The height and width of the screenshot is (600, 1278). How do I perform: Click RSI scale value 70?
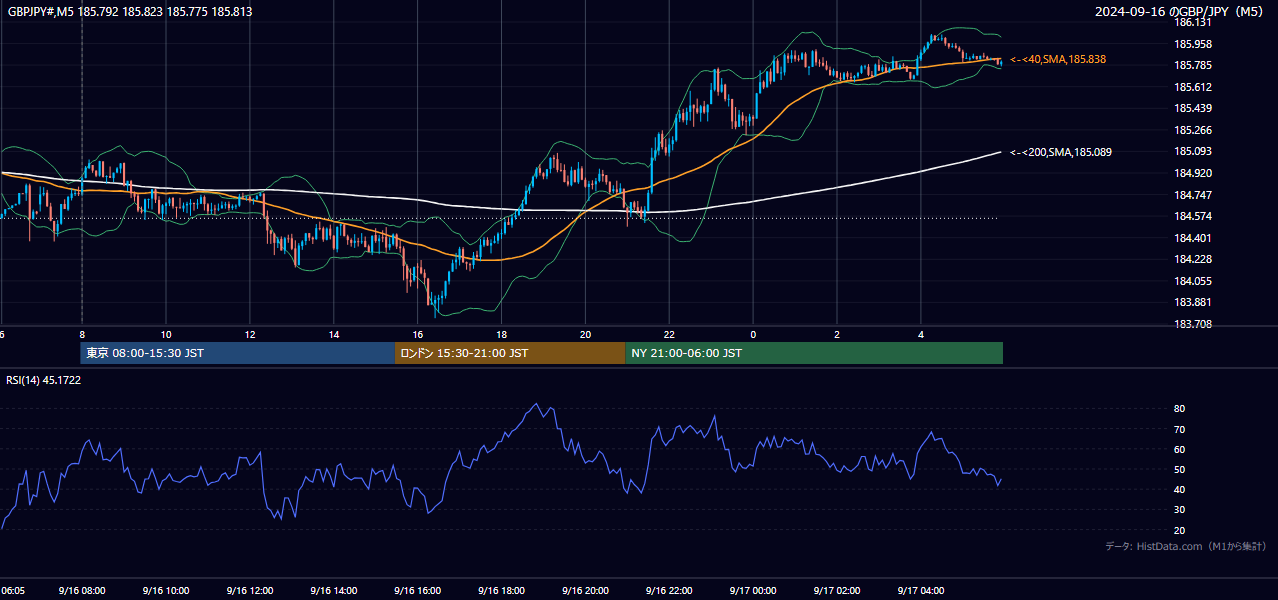tap(1180, 429)
